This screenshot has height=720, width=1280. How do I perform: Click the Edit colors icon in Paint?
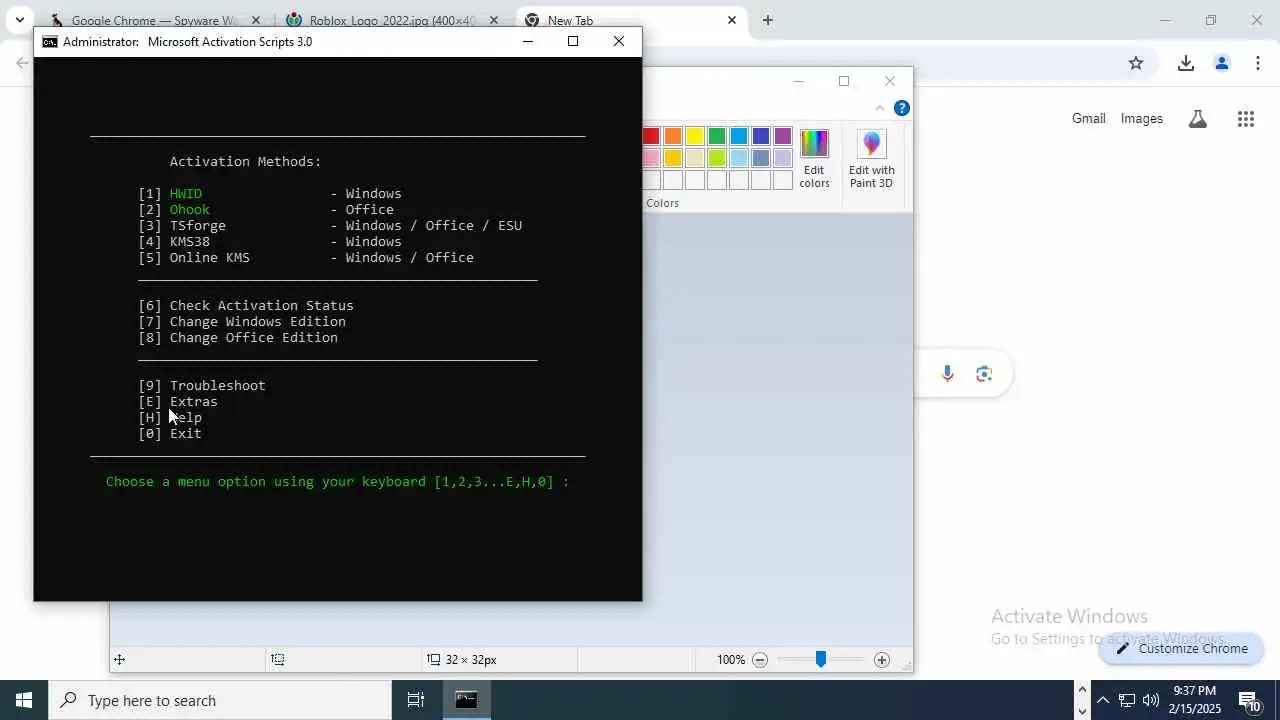[814, 158]
